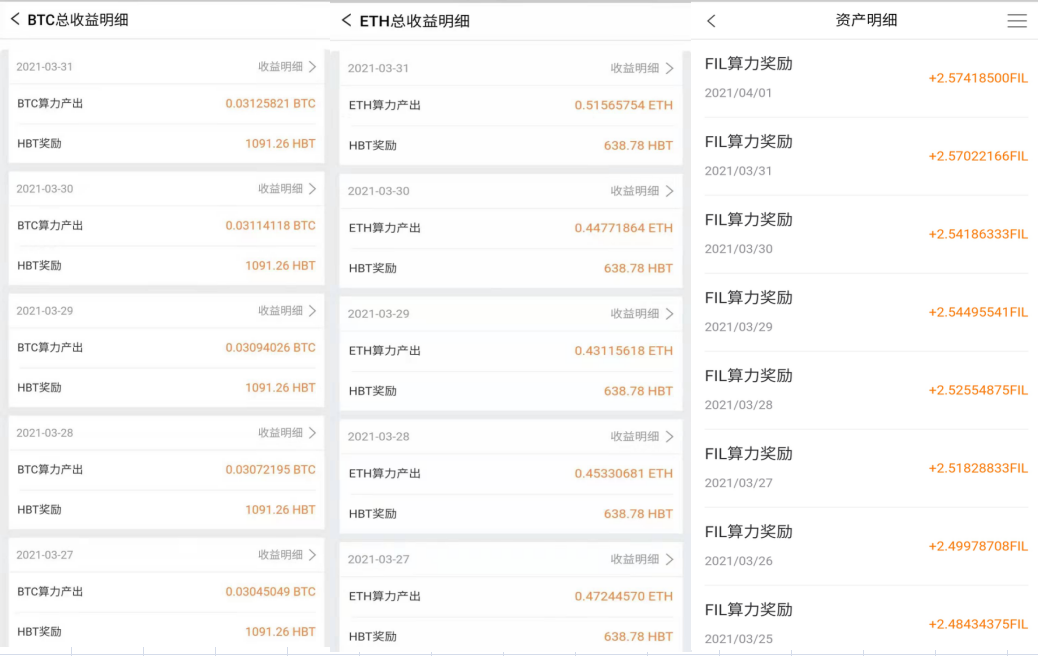Go back from BTC总收益明细 page

(x=15, y=19)
